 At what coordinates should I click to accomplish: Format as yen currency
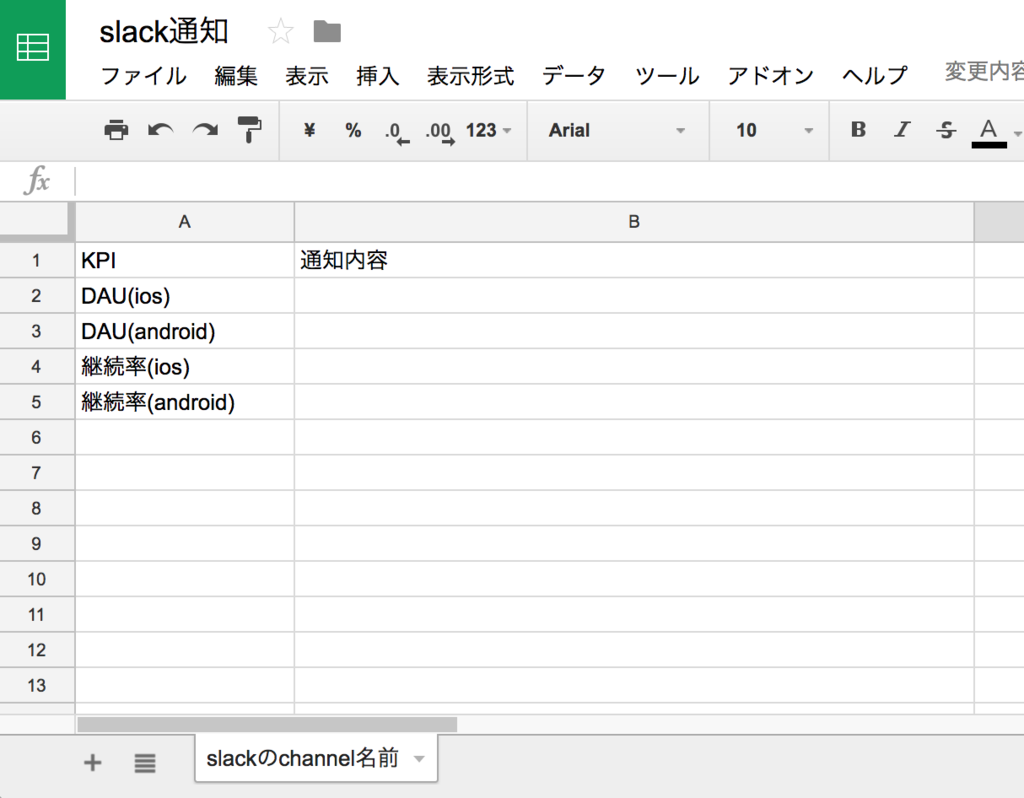point(310,130)
